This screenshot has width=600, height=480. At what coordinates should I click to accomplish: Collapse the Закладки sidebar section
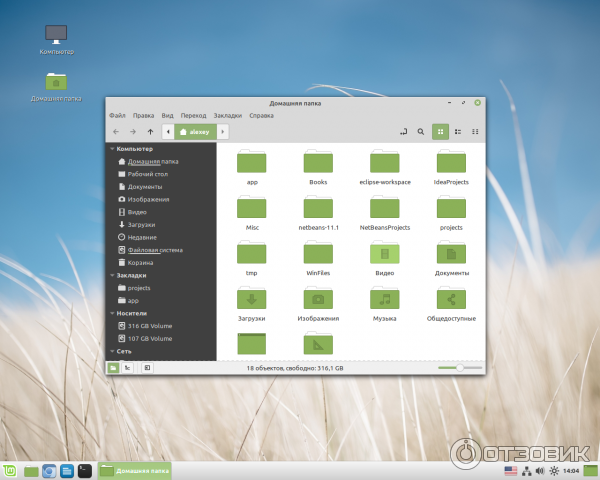click(x=111, y=275)
